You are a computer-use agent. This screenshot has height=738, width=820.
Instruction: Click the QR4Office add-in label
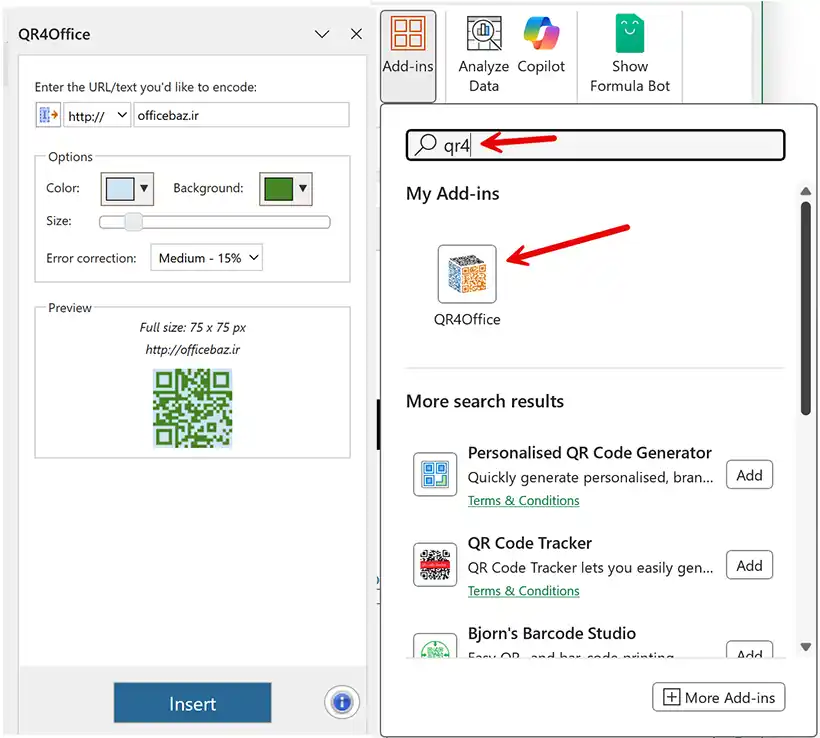click(467, 320)
